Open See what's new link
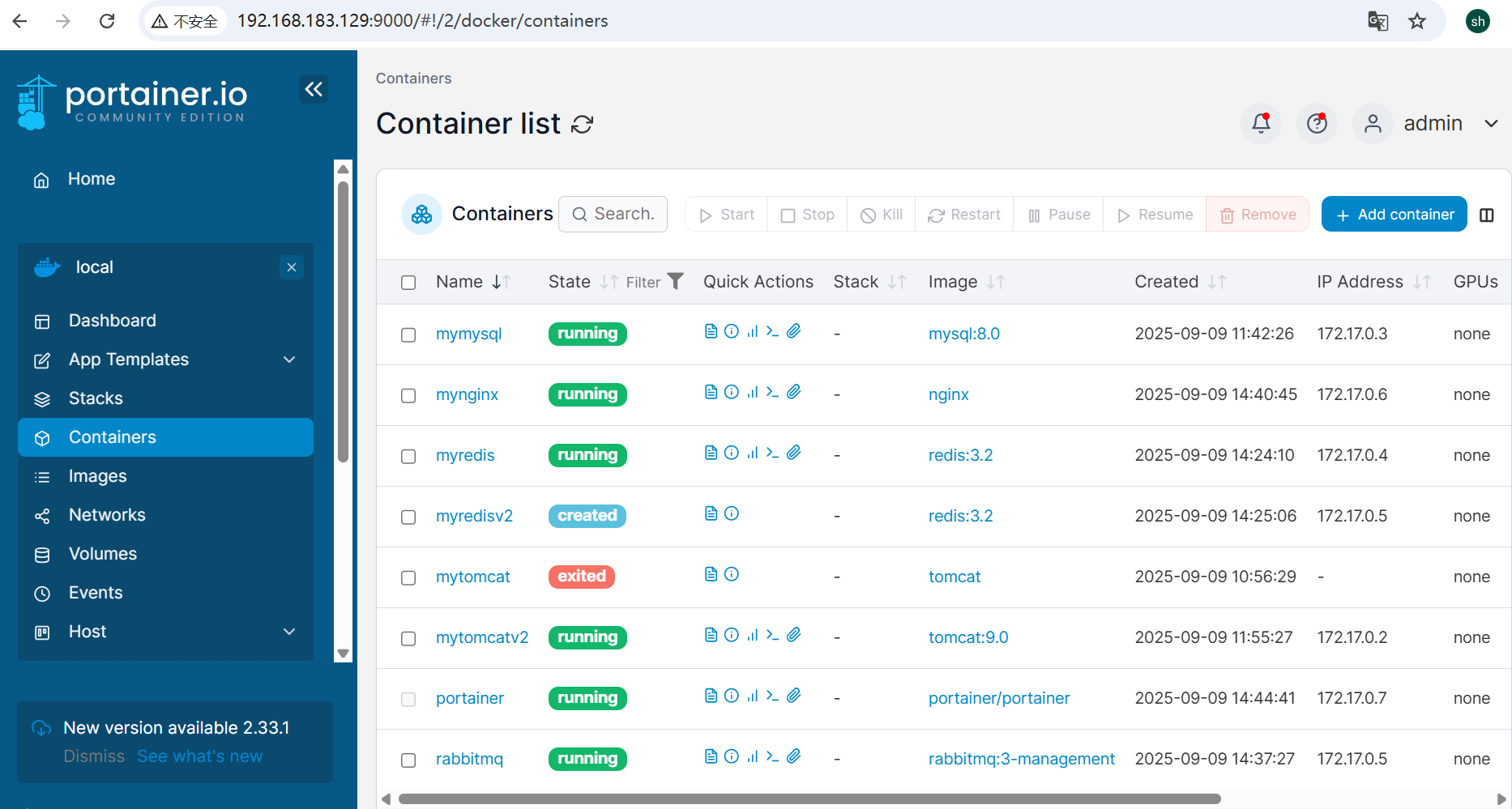 pos(200,756)
